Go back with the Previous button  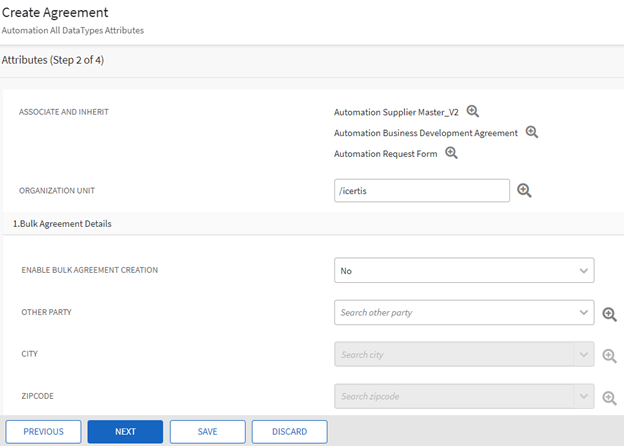click(44, 432)
